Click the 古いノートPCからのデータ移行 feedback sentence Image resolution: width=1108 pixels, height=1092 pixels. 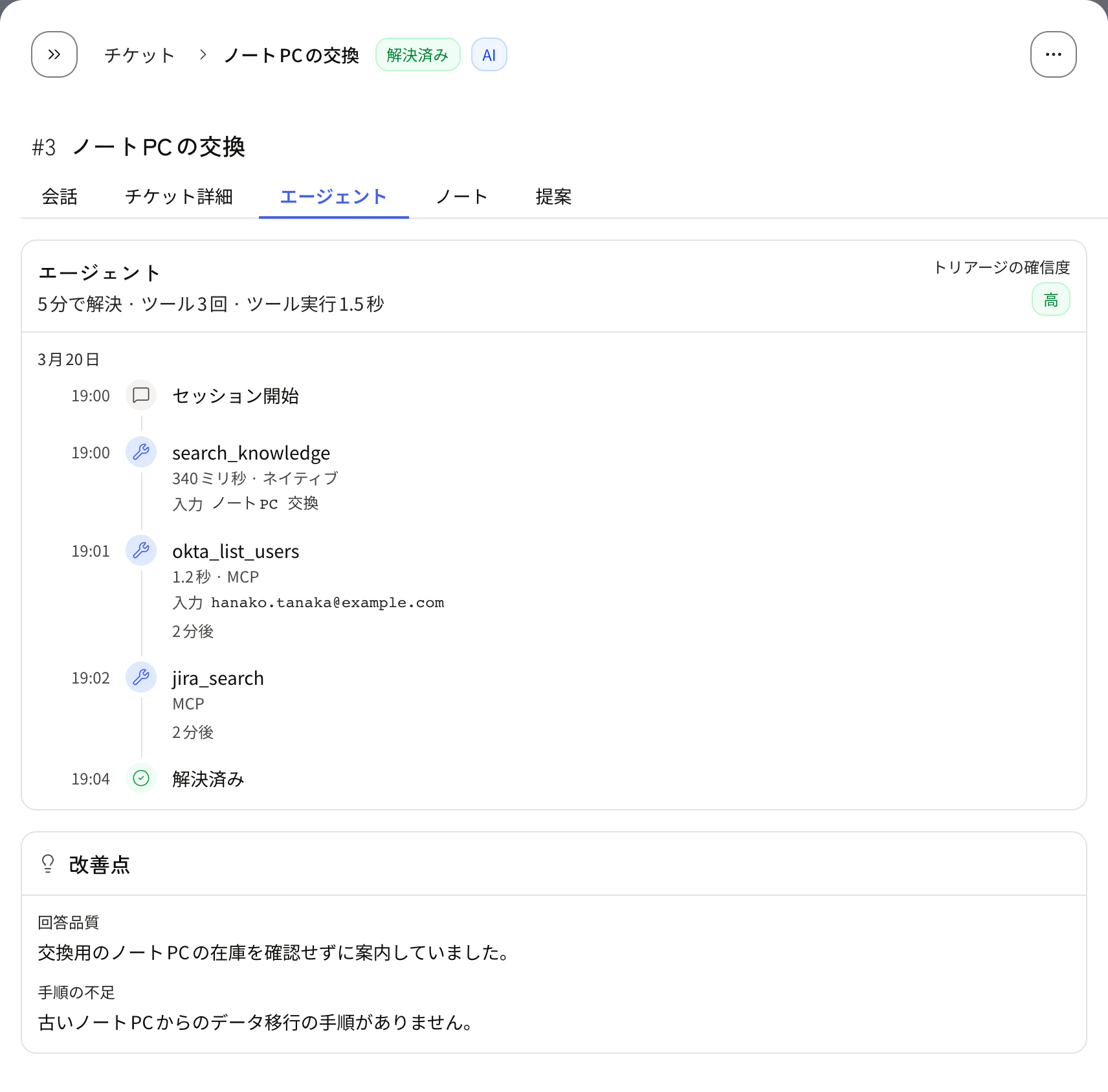[257, 1023]
